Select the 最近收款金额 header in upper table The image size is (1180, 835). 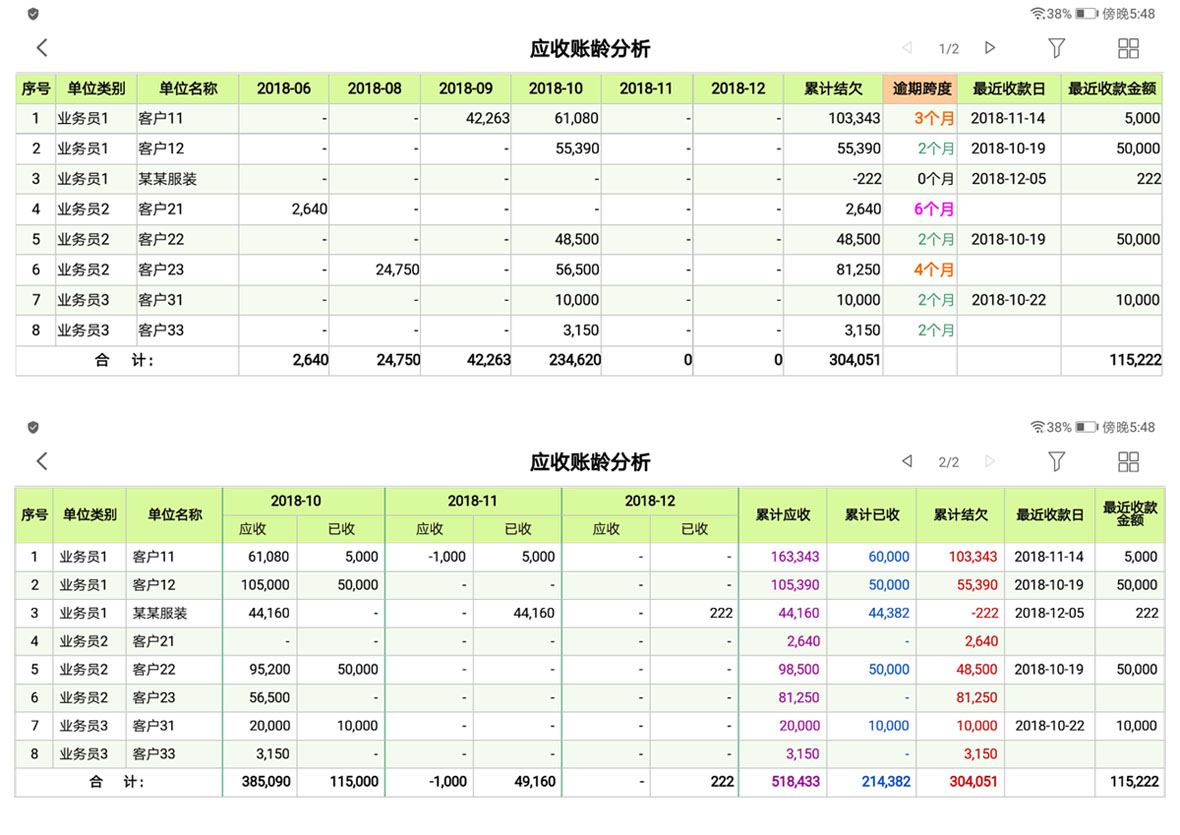pyautogui.click(x=1112, y=89)
